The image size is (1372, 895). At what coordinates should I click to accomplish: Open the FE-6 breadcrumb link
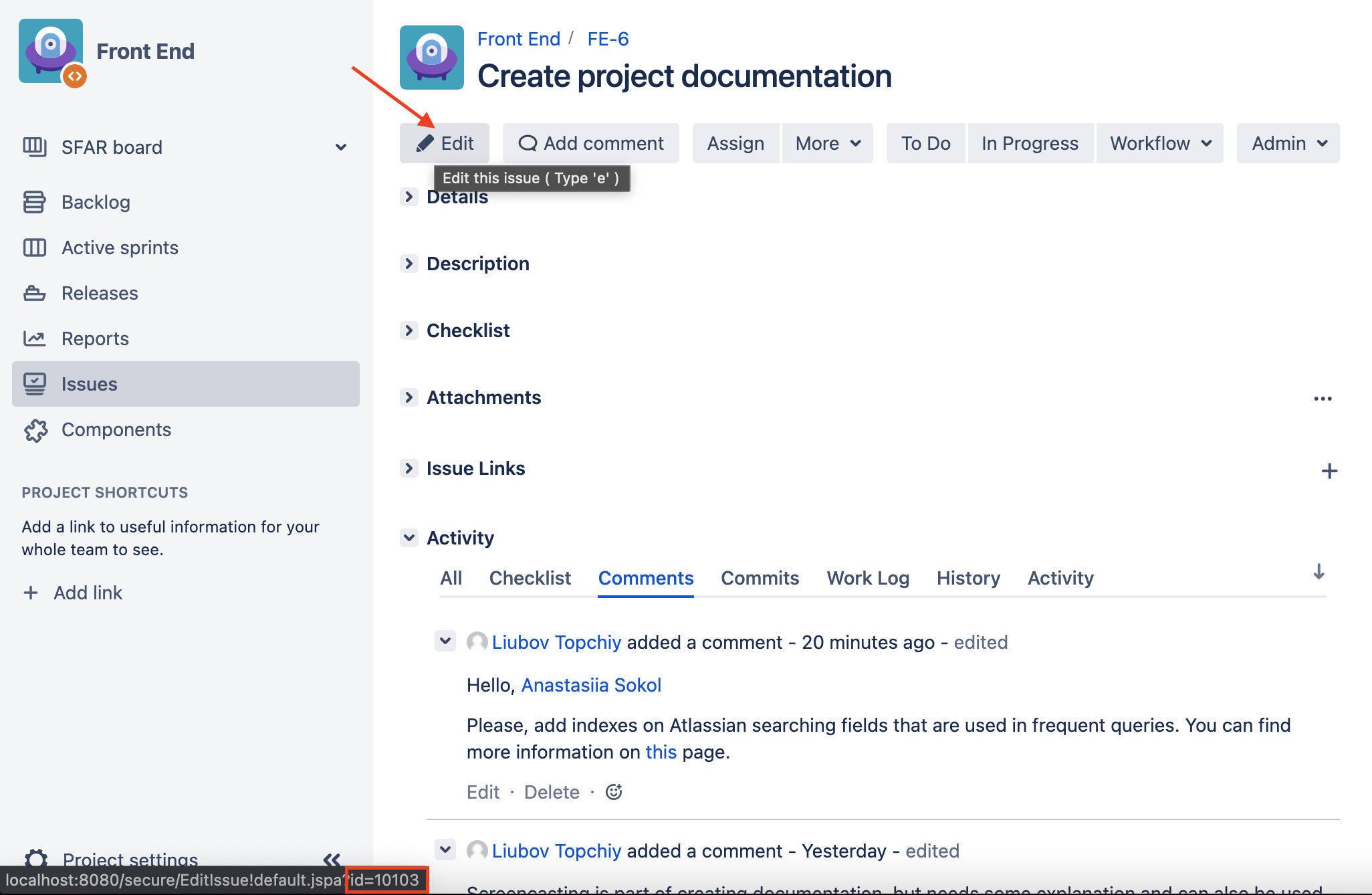608,39
